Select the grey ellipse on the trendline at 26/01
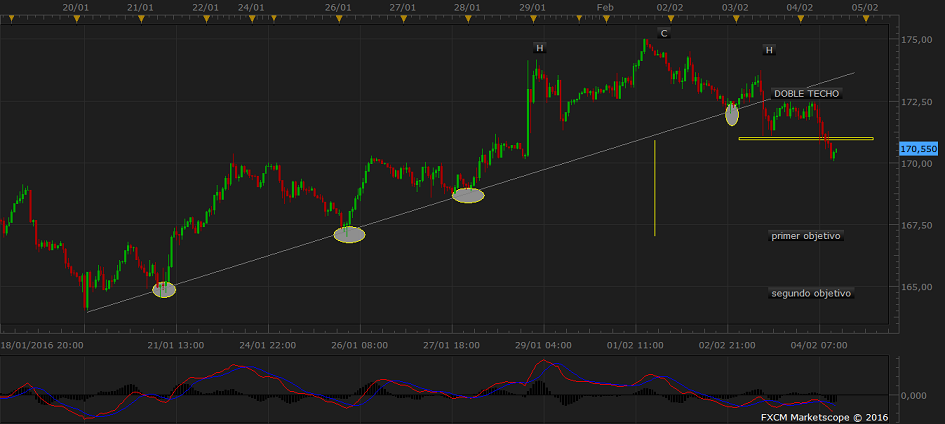Screen dimensions: 945x424 click(x=349, y=235)
